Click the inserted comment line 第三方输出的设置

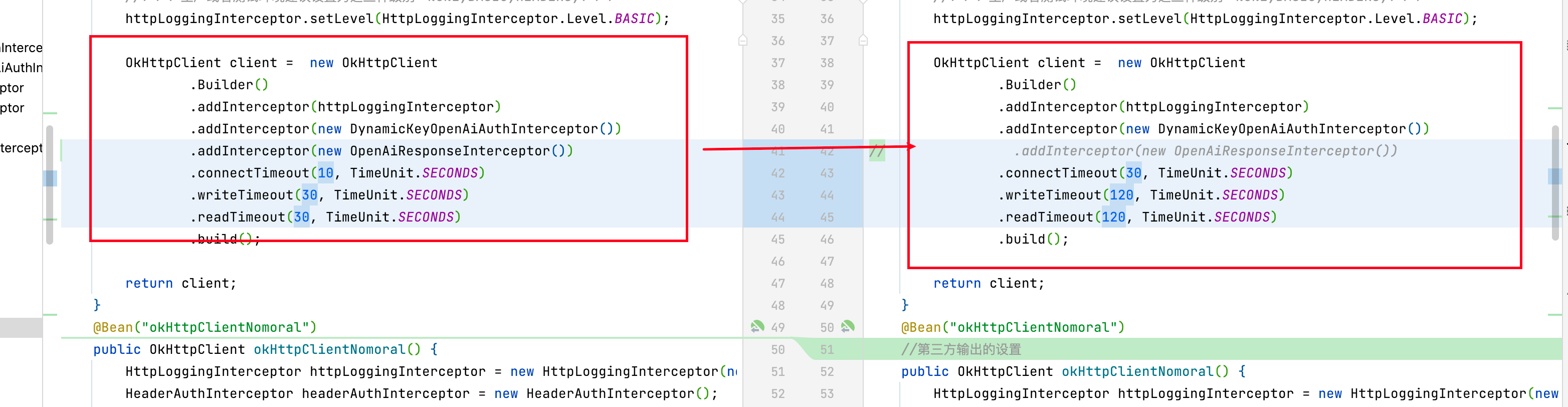tap(961, 349)
